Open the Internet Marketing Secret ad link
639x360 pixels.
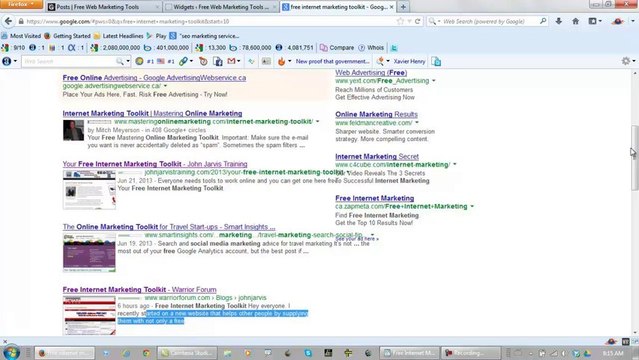click(x=377, y=156)
